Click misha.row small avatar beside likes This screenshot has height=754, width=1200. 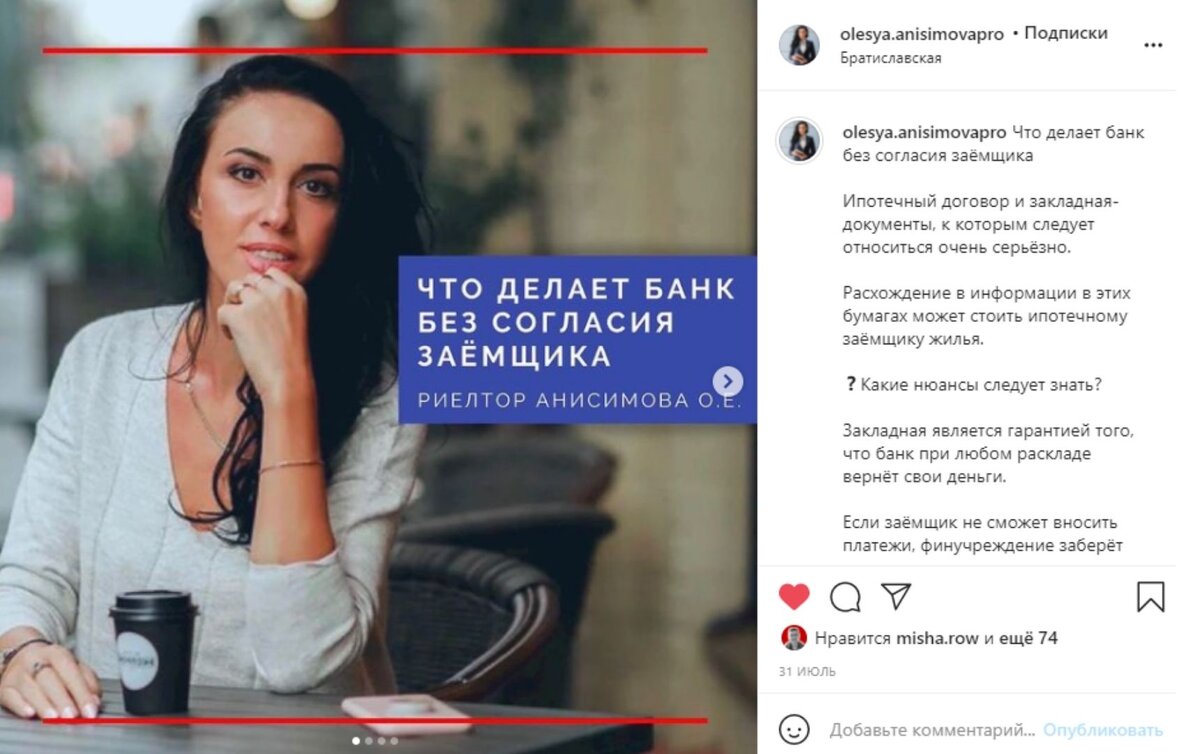pos(794,638)
